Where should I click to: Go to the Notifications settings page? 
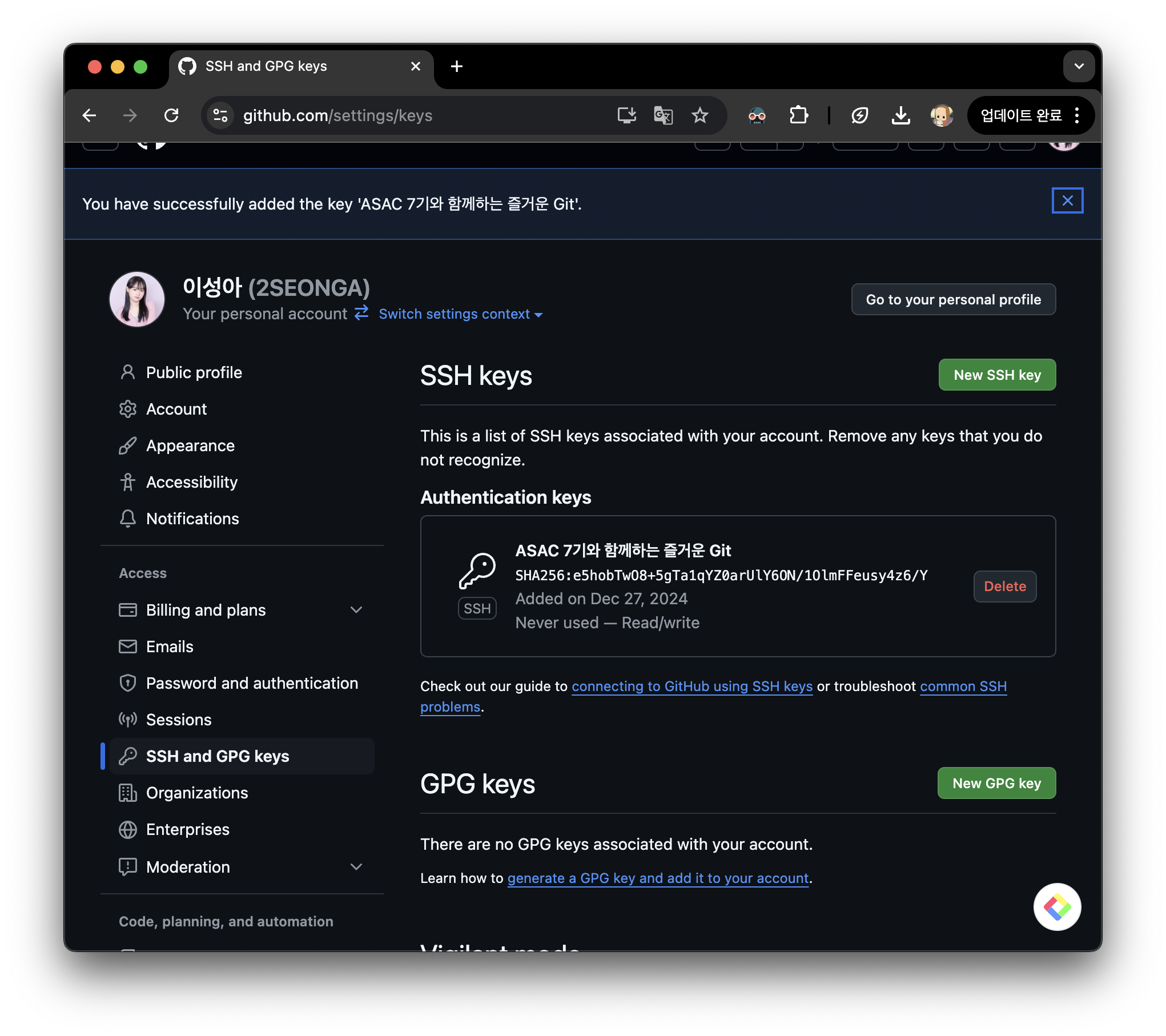click(192, 519)
